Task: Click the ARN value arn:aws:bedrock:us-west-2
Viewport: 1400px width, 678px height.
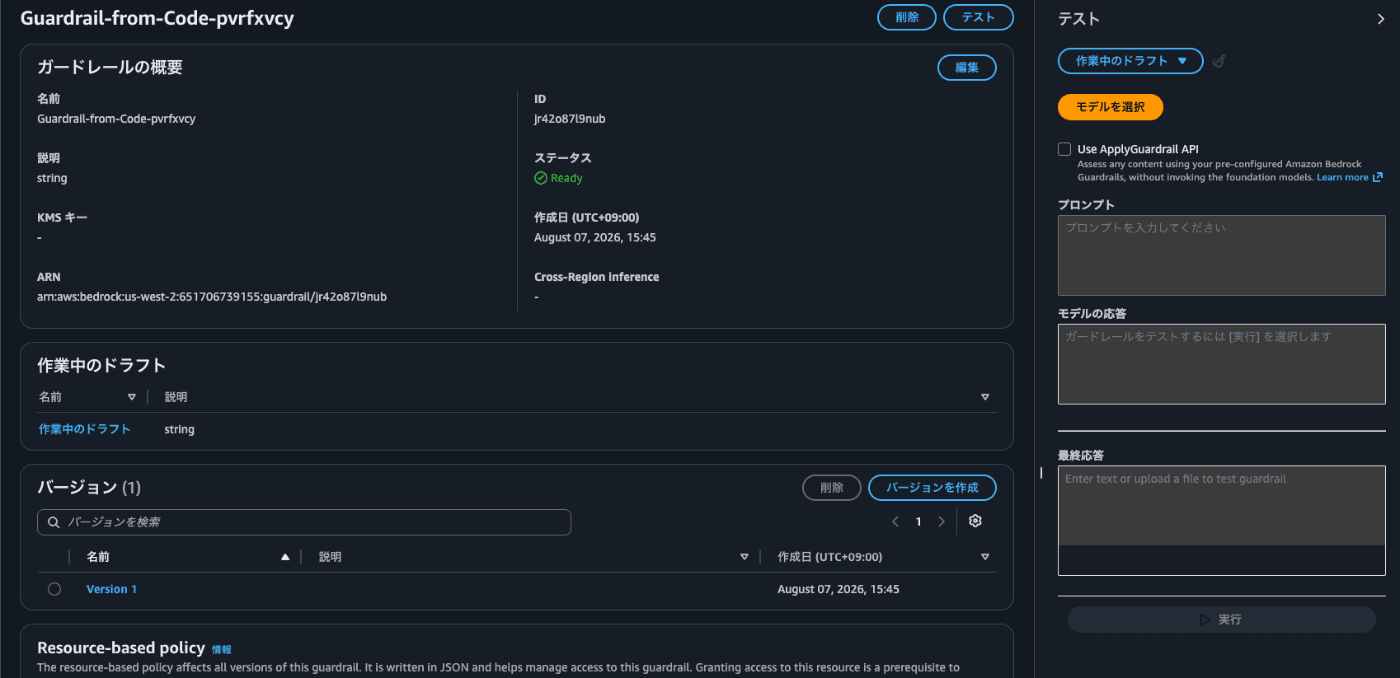Action: coord(212,297)
